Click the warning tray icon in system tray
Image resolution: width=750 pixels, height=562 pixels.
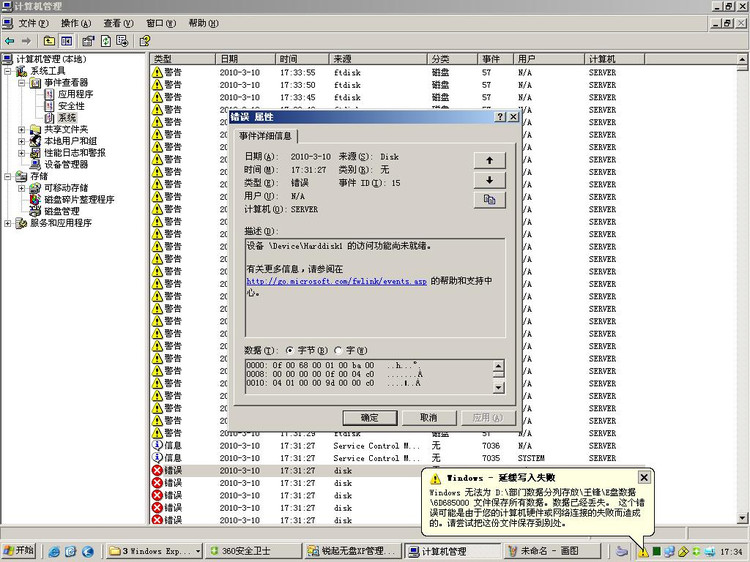pyautogui.click(x=644, y=551)
